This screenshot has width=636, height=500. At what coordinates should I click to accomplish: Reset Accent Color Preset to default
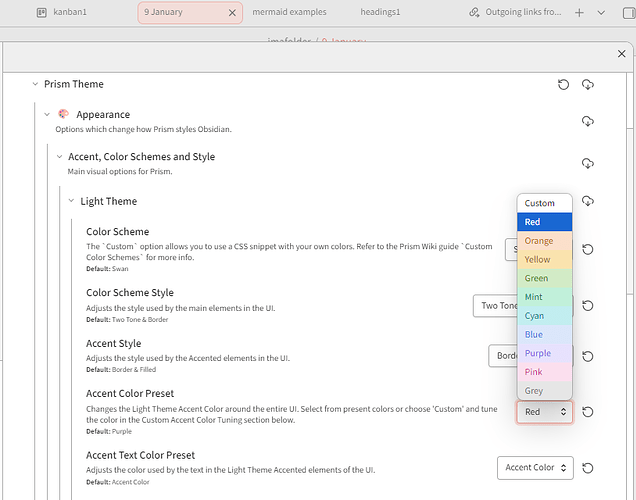coord(588,412)
